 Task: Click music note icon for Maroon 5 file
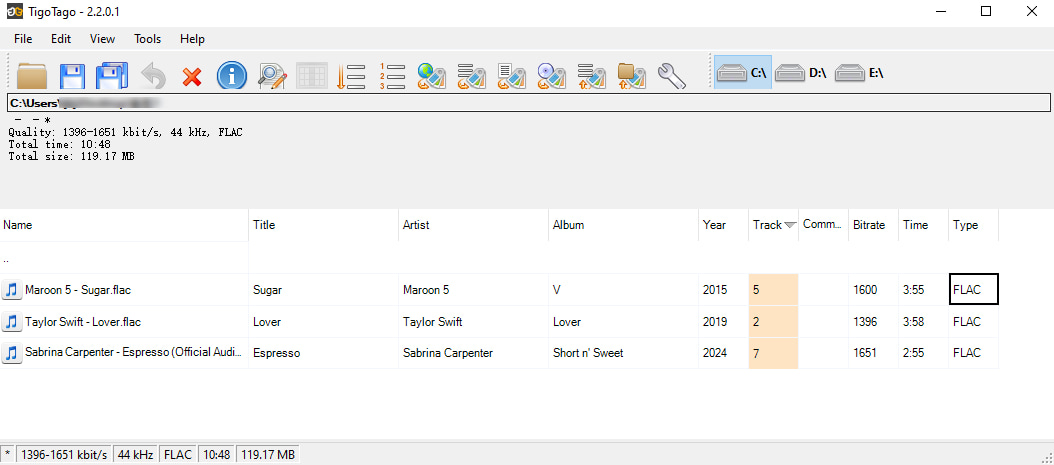coord(11,290)
